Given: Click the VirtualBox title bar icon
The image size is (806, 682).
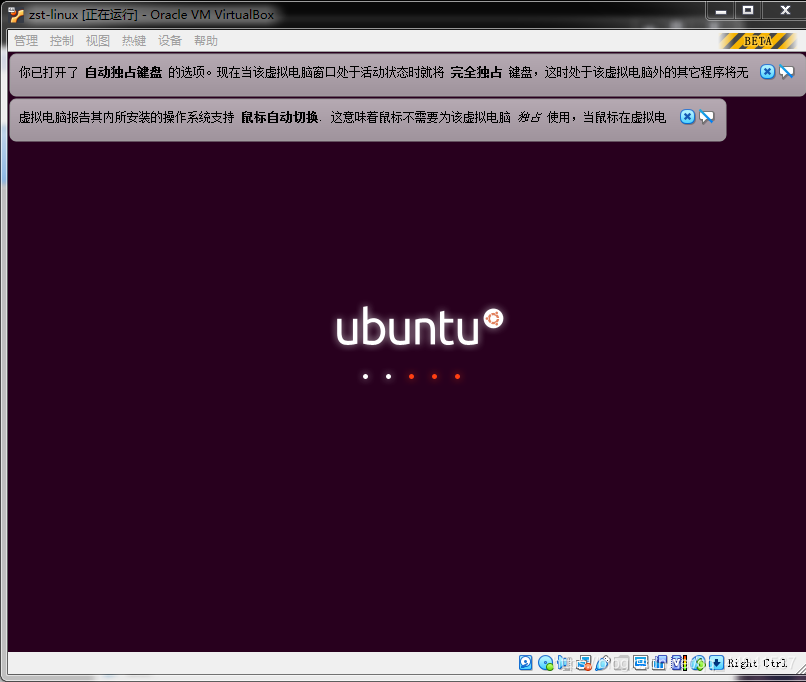Looking at the screenshot, I should click(x=16, y=14).
